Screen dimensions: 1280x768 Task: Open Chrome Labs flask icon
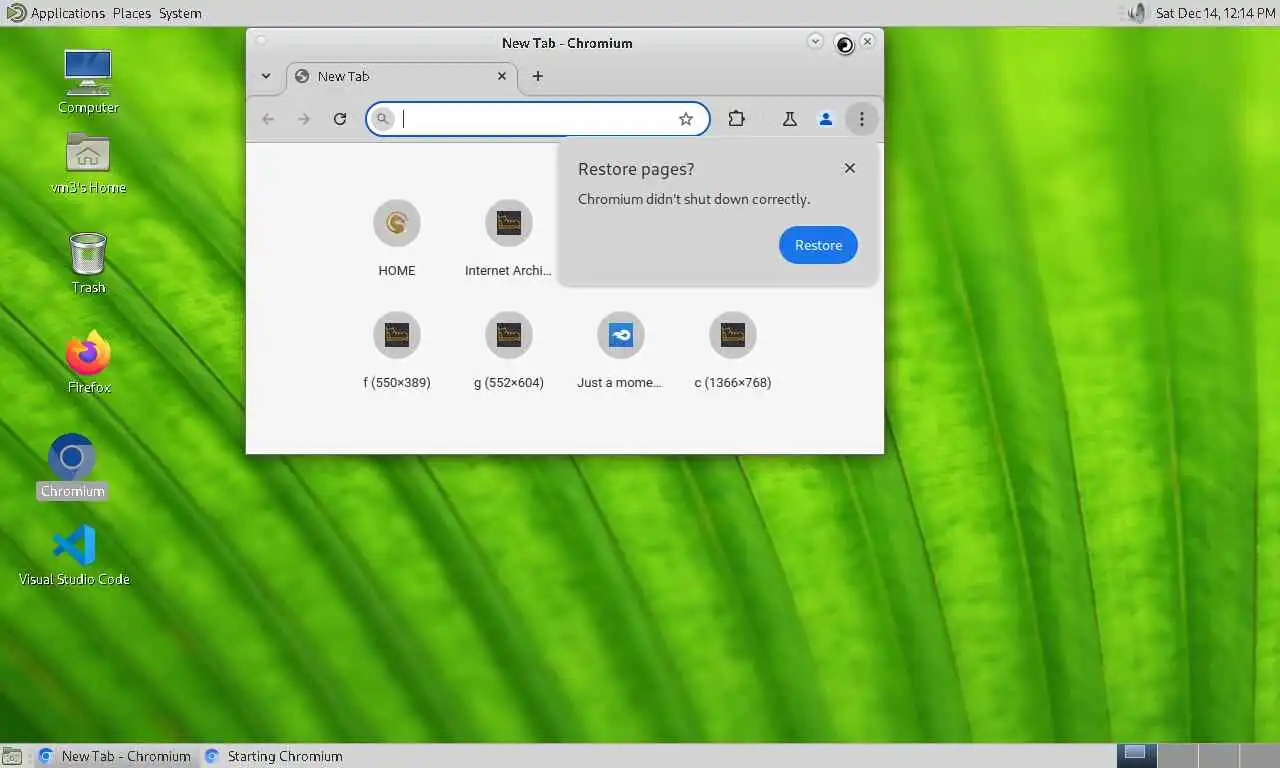pos(789,119)
